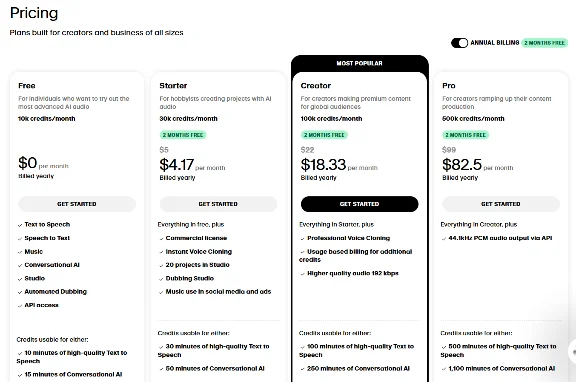Click the checkmark beside Professional Voice Cloning
Screen dimensions: 576x382
[x=303, y=239]
